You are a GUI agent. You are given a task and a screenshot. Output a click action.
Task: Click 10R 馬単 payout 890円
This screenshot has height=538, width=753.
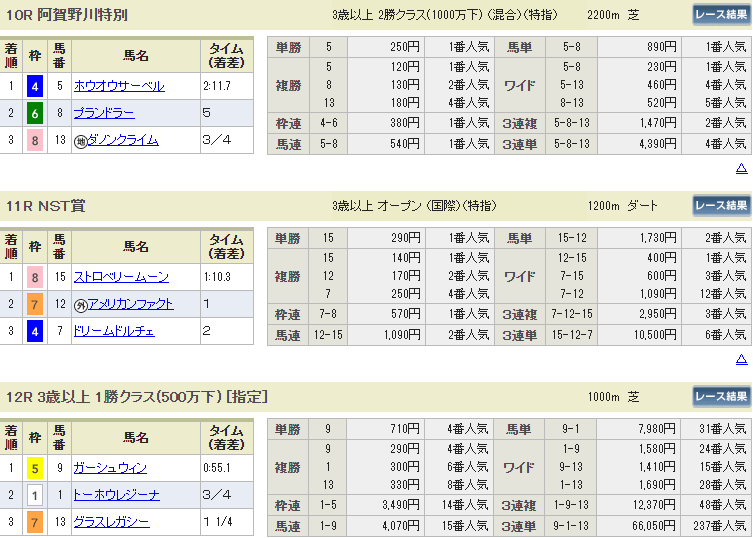[x=661, y=47]
